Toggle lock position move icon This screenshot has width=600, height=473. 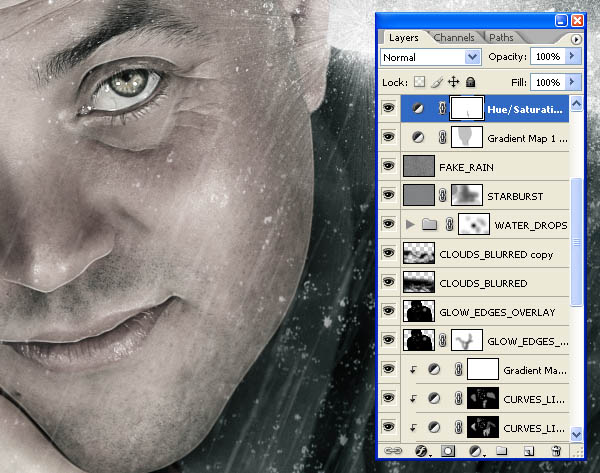click(x=453, y=82)
